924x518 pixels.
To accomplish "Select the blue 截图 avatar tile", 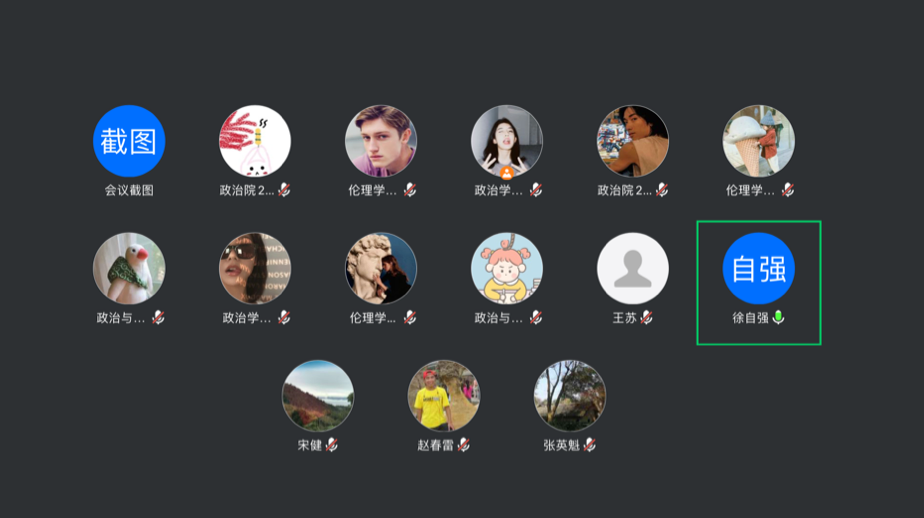I will point(129,141).
